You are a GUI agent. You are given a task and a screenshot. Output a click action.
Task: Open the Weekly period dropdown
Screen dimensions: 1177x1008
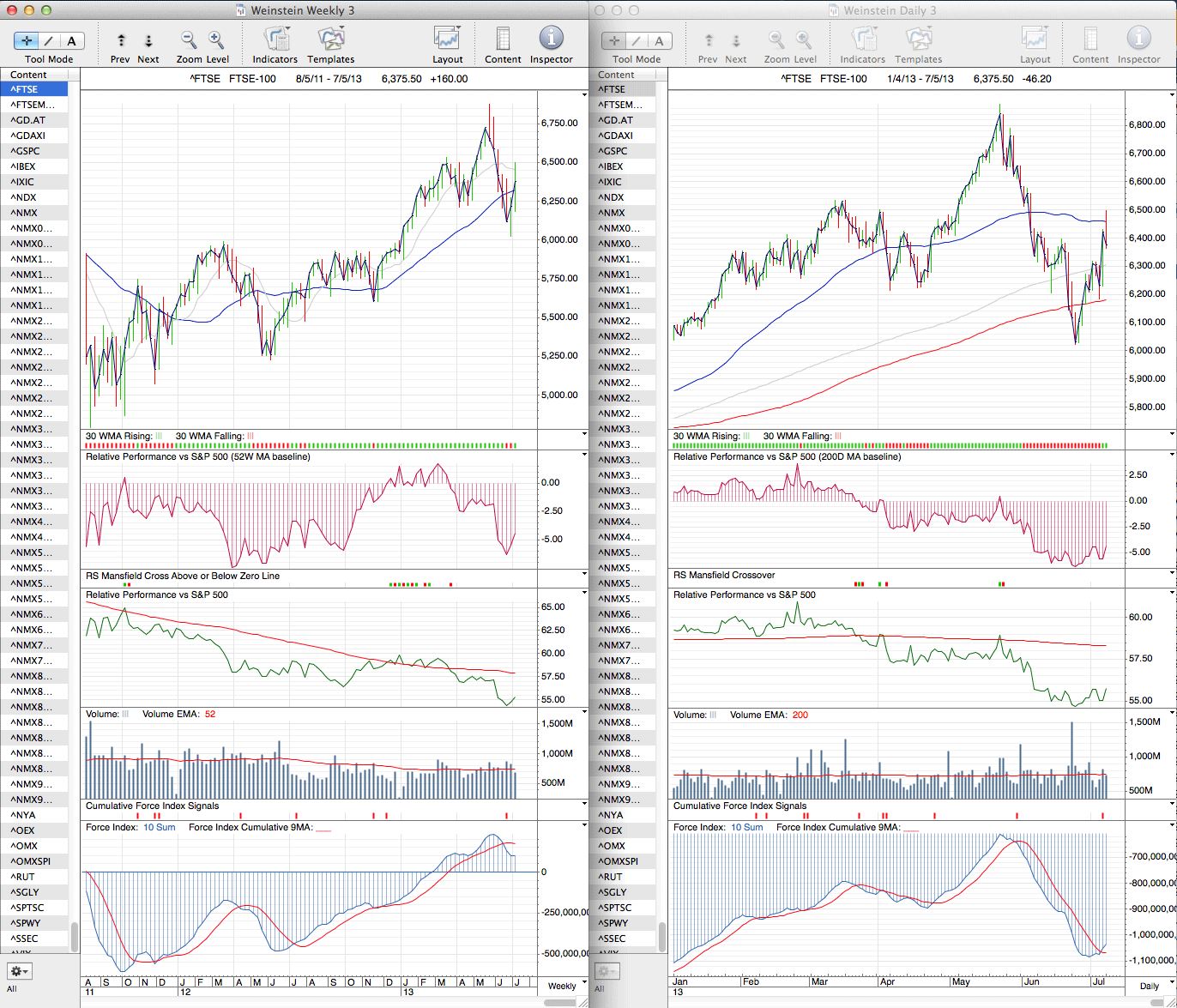click(562, 986)
